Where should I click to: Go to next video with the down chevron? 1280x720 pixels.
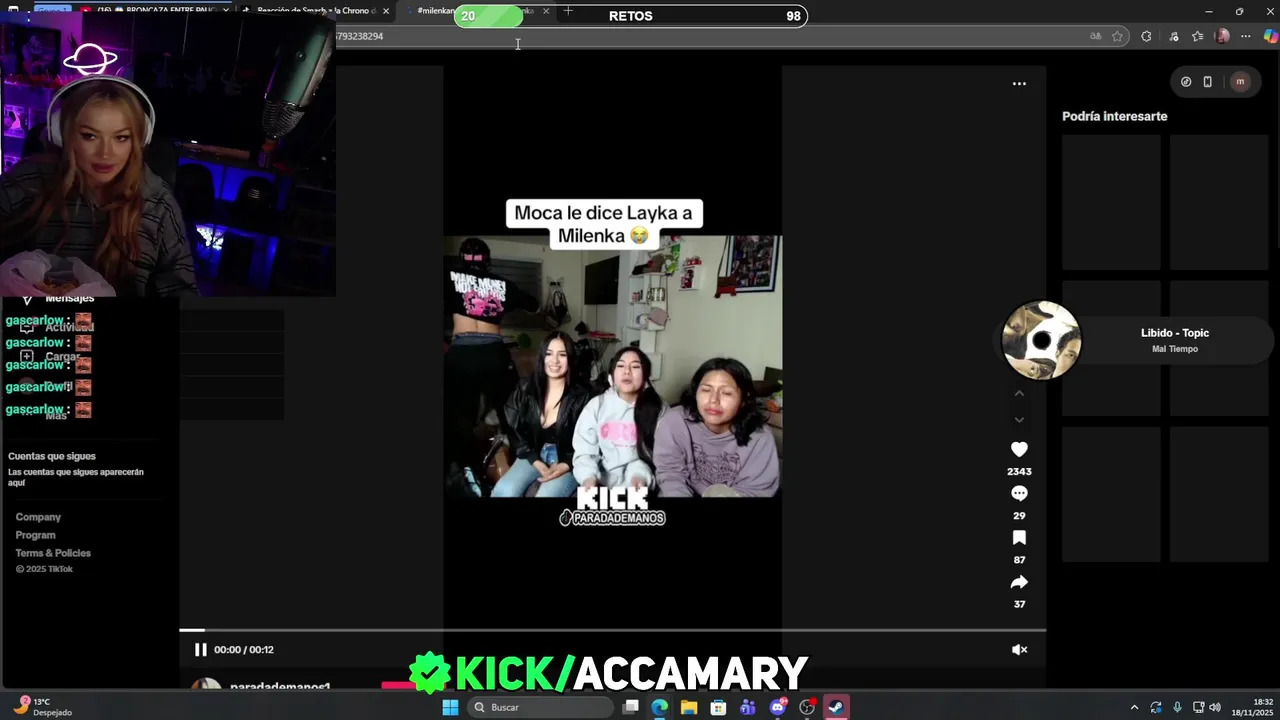point(1019,420)
